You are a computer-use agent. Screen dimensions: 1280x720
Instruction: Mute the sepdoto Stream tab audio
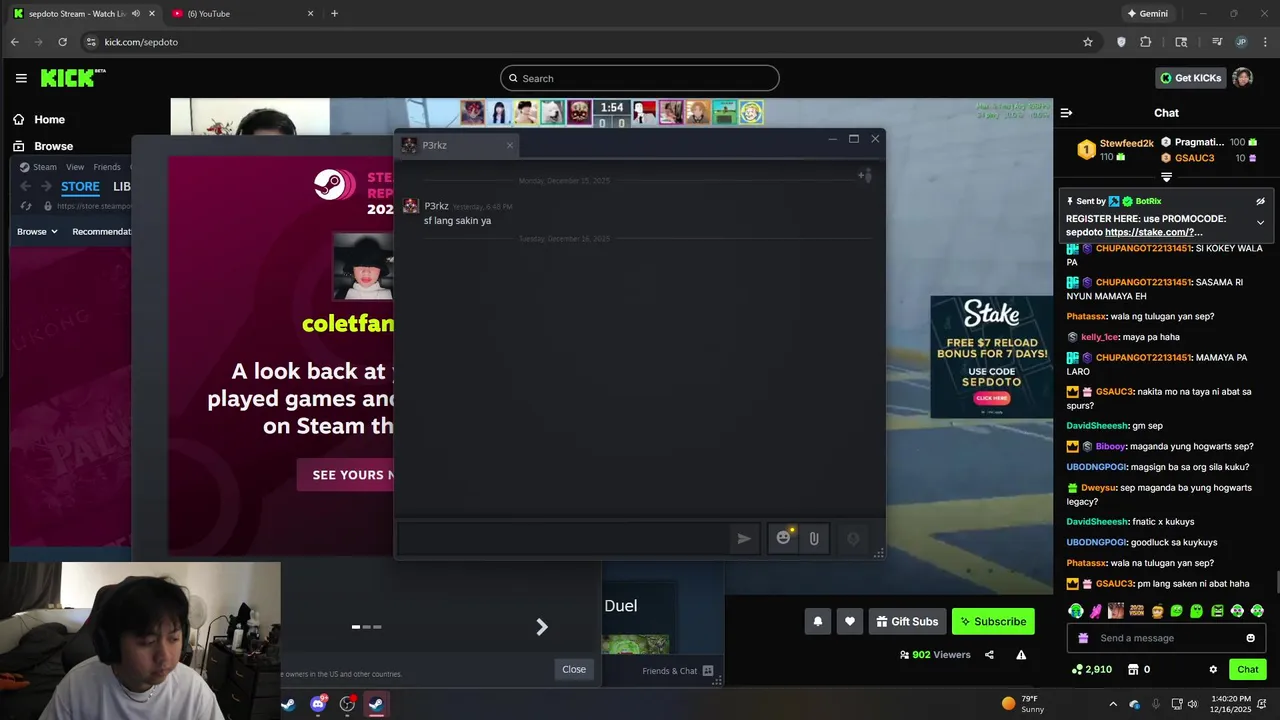click(x=136, y=14)
